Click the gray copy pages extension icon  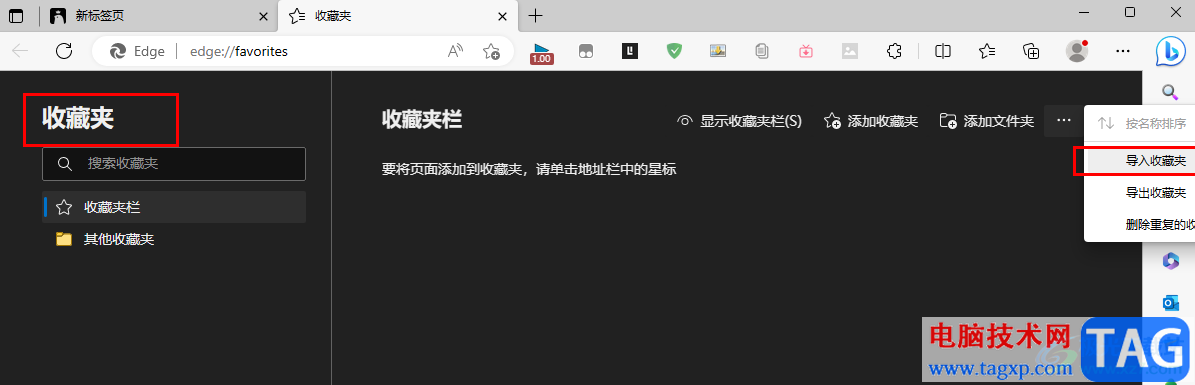pyautogui.click(x=761, y=51)
